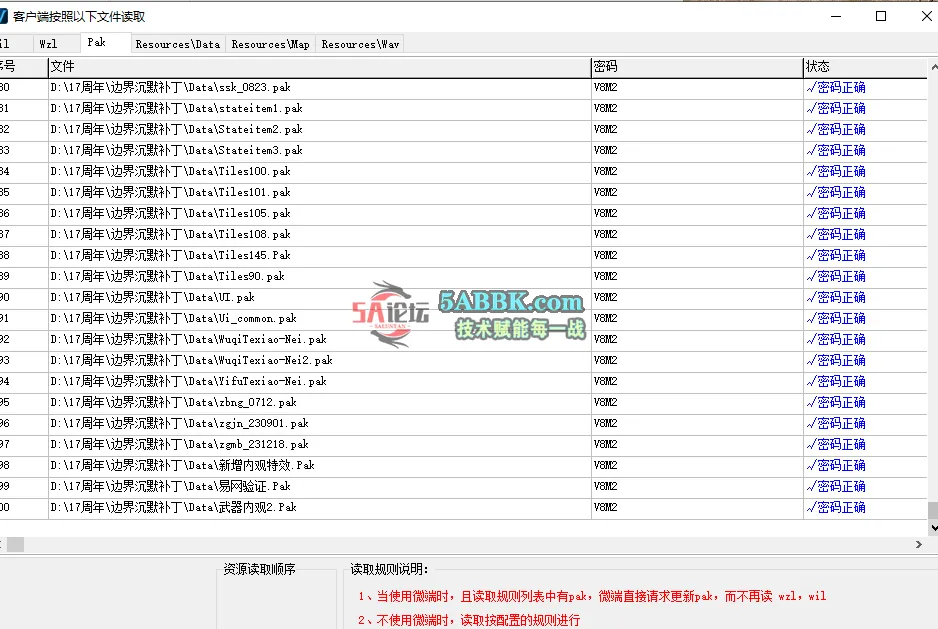Select the Tiles100.pak file row
This screenshot has width=938, height=629.
click(x=464, y=171)
